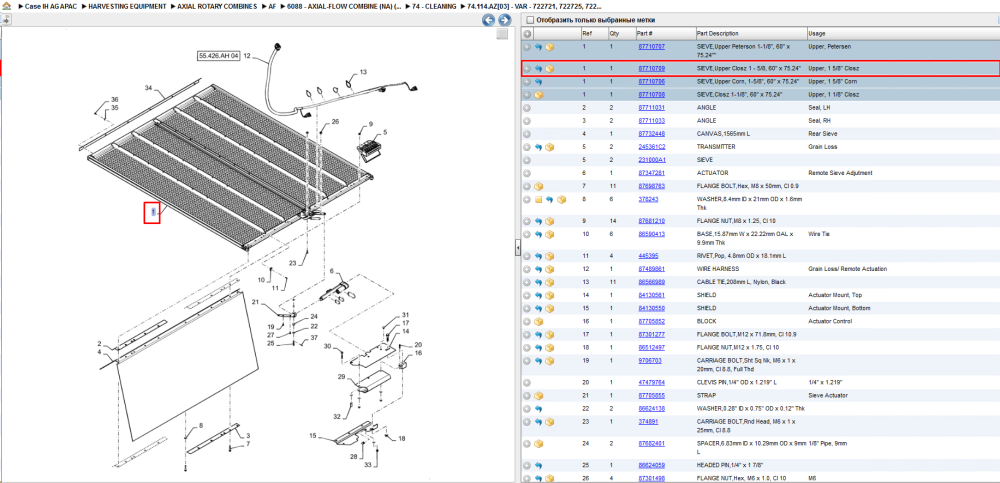Click reference box 55.426.AH 04 in diagram
The image size is (1000, 483).
tap(219, 56)
